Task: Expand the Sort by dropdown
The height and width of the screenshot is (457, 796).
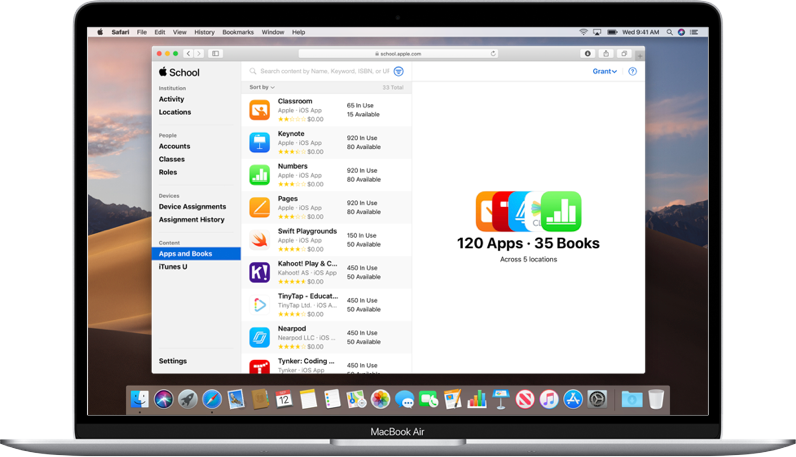Action: [262, 87]
